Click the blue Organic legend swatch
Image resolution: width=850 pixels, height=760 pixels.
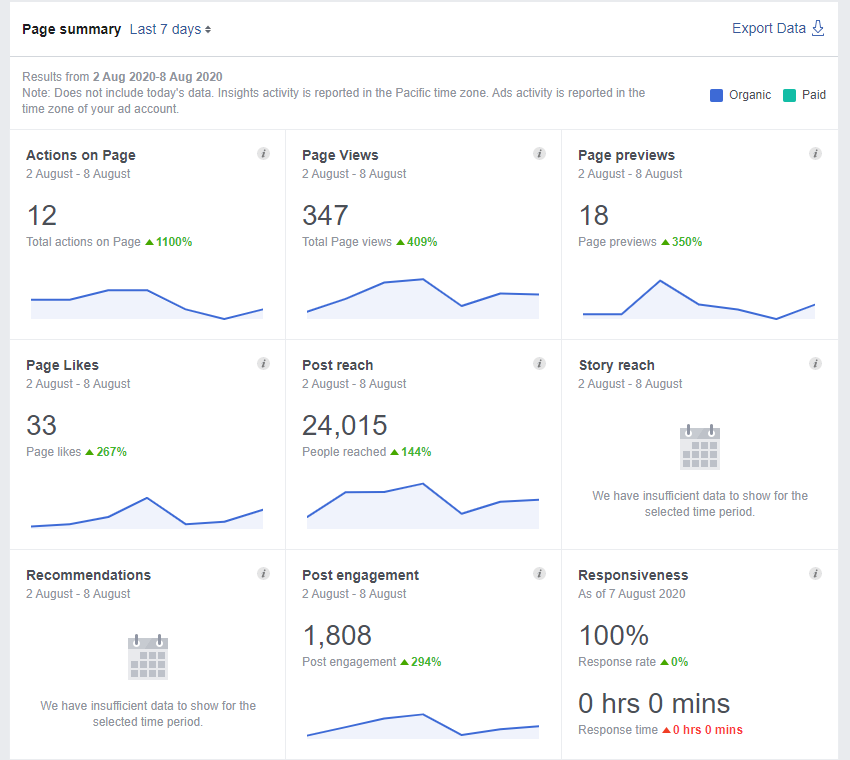click(716, 95)
